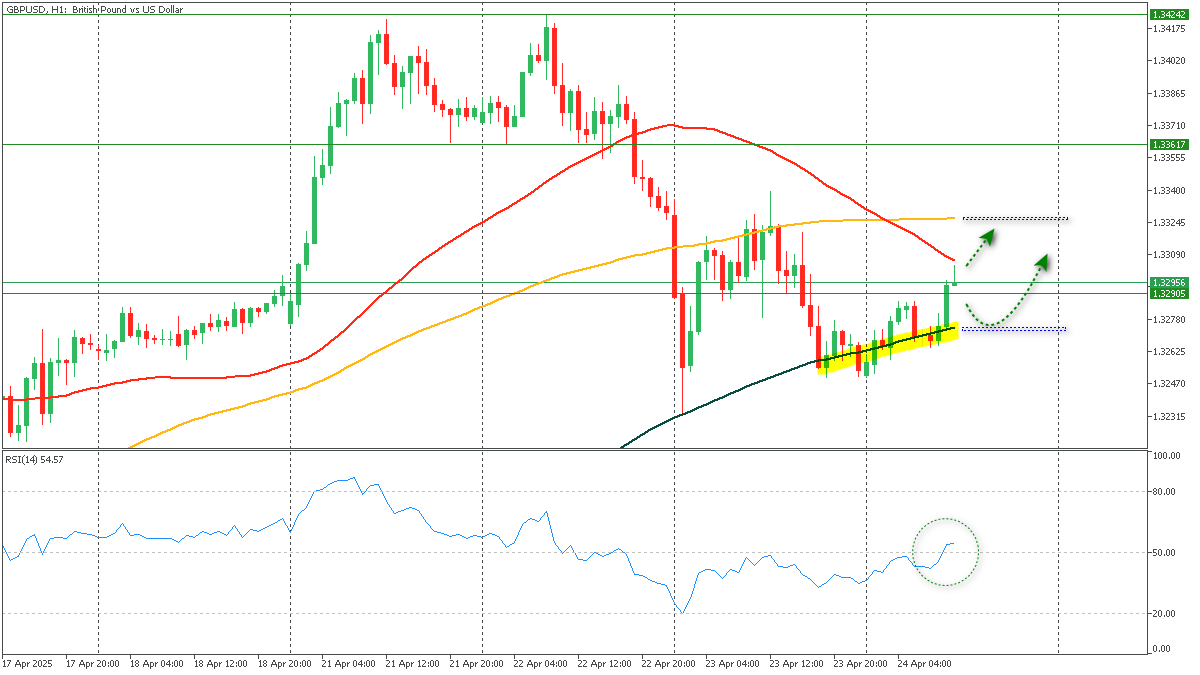Open the RSI(14) 54.57 indicator label

36,459
